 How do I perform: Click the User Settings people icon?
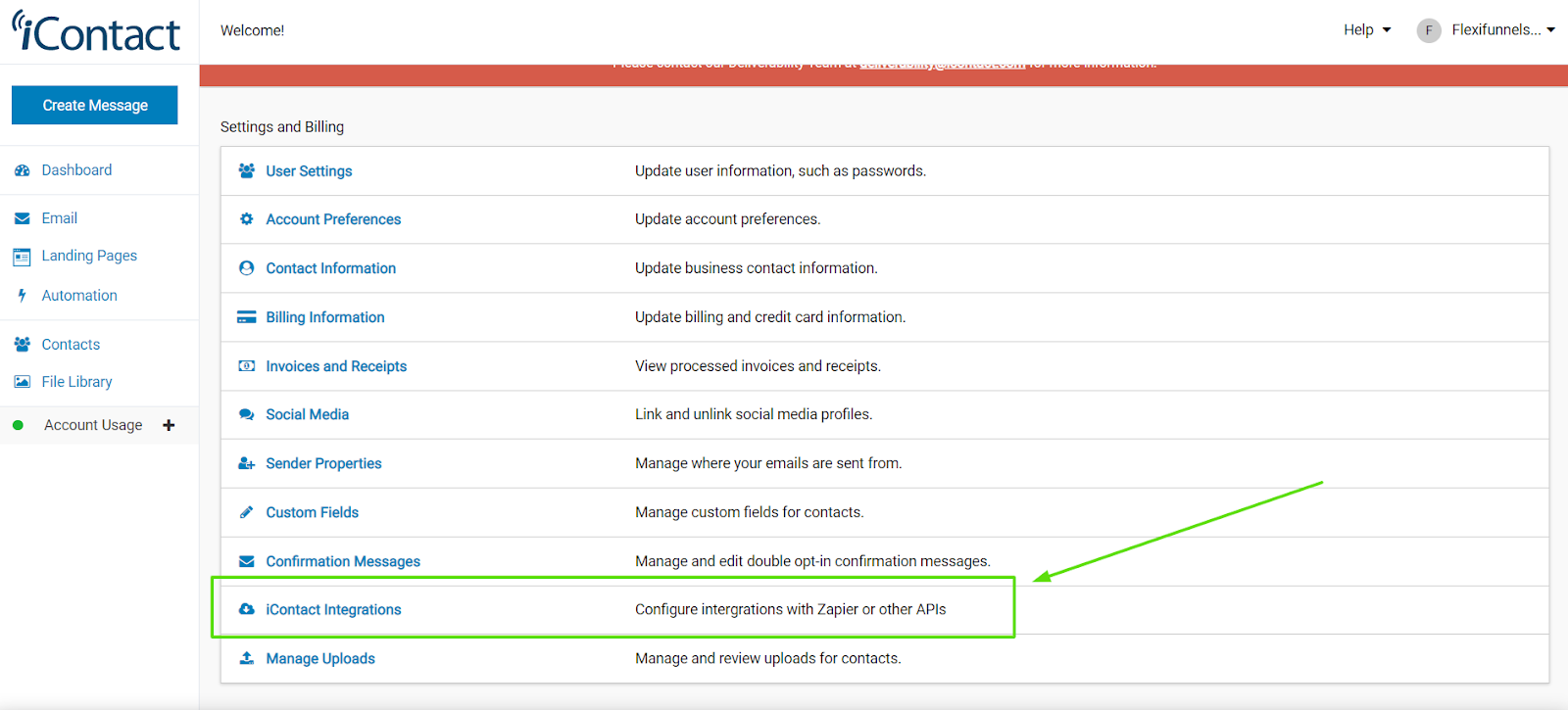(247, 170)
